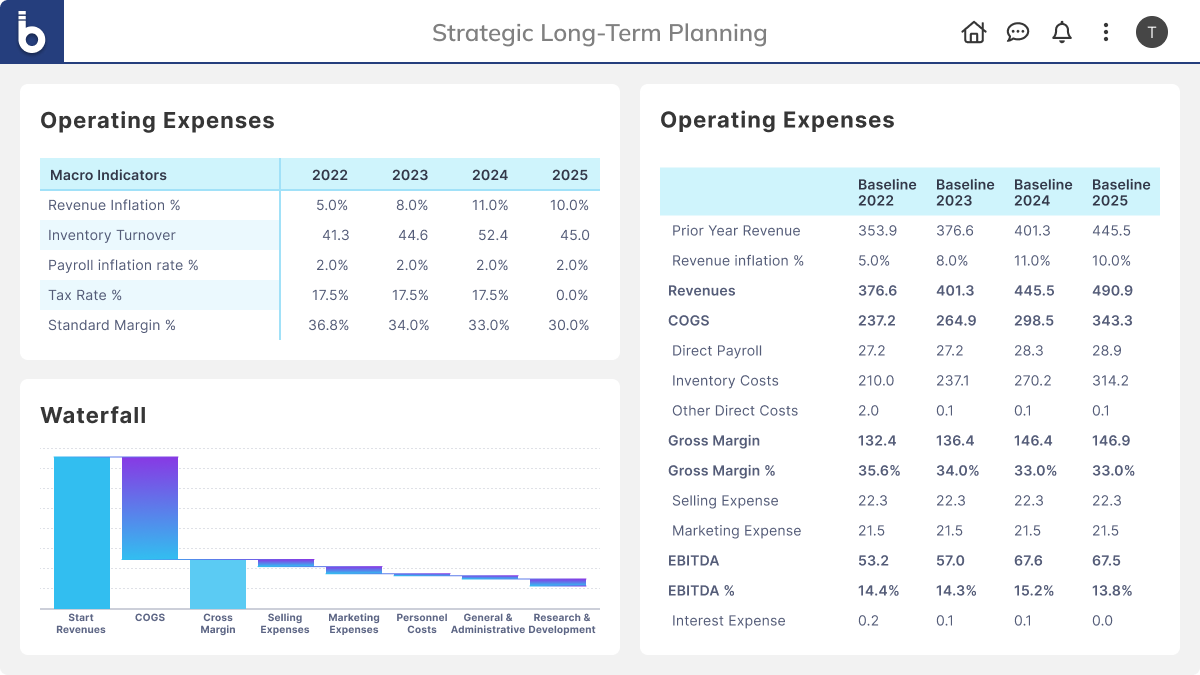This screenshot has width=1200, height=675.
Task: Select the 2022 column header
Action: pyautogui.click(x=329, y=175)
